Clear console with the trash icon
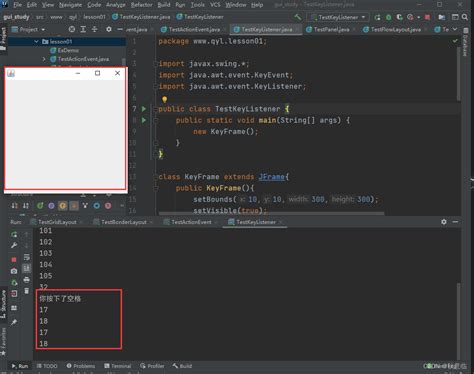Viewport: 474px width, 374px height. [26, 291]
